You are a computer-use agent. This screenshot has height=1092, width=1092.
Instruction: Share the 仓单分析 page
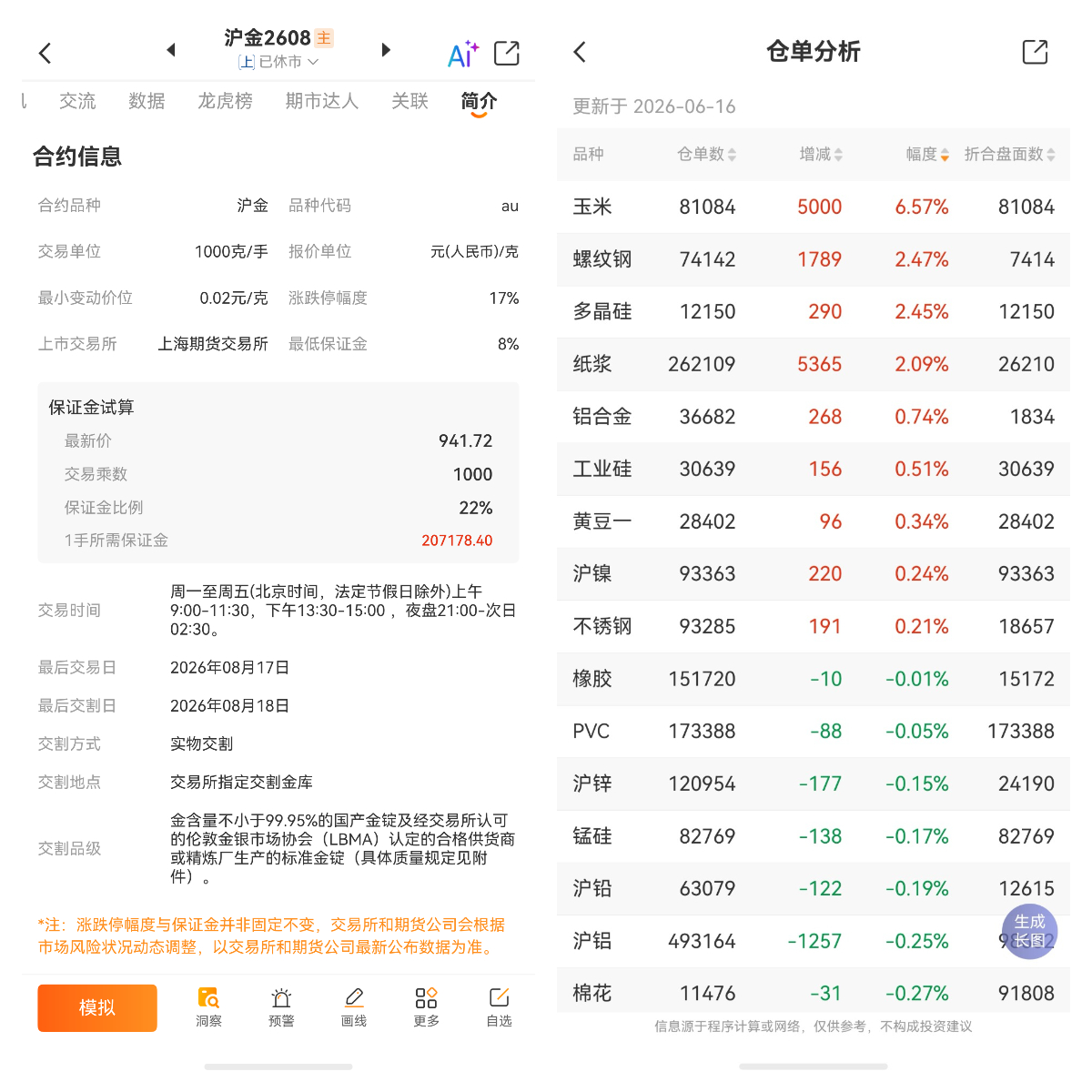pyautogui.click(x=1036, y=52)
